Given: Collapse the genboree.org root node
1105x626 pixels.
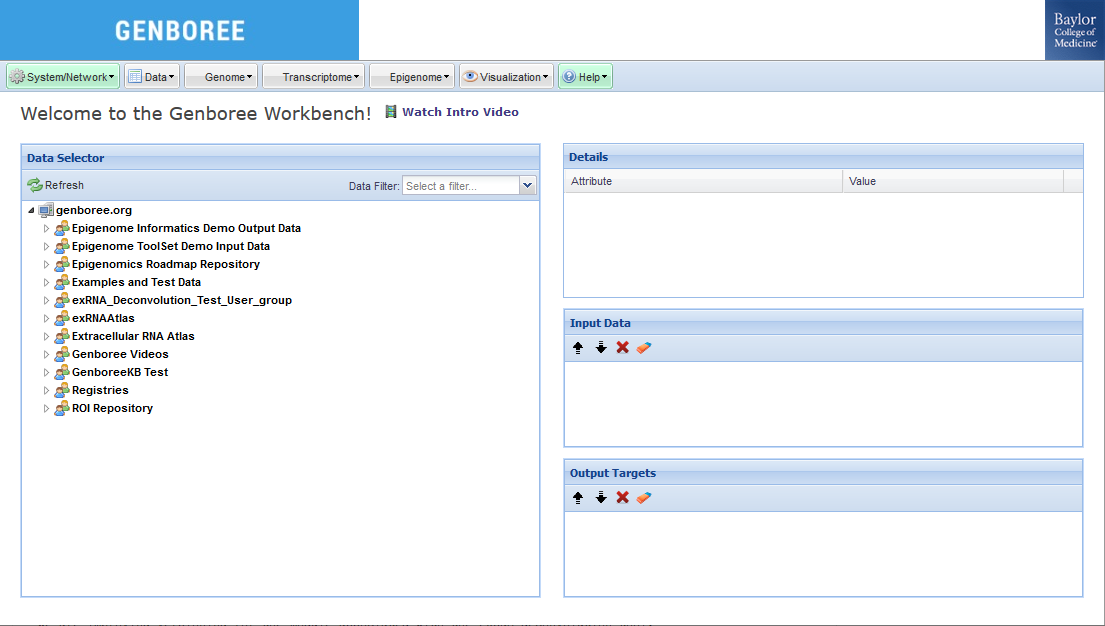Looking at the screenshot, I should pyautogui.click(x=31, y=211).
